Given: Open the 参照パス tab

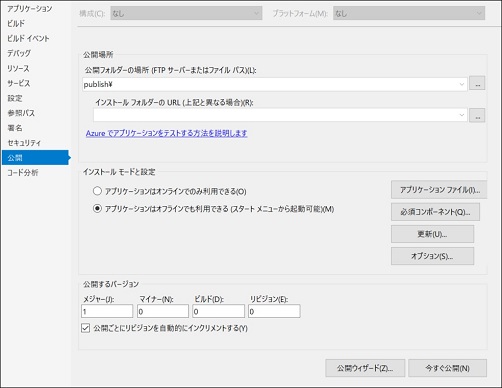Looking at the screenshot, I should [x=21, y=113].
